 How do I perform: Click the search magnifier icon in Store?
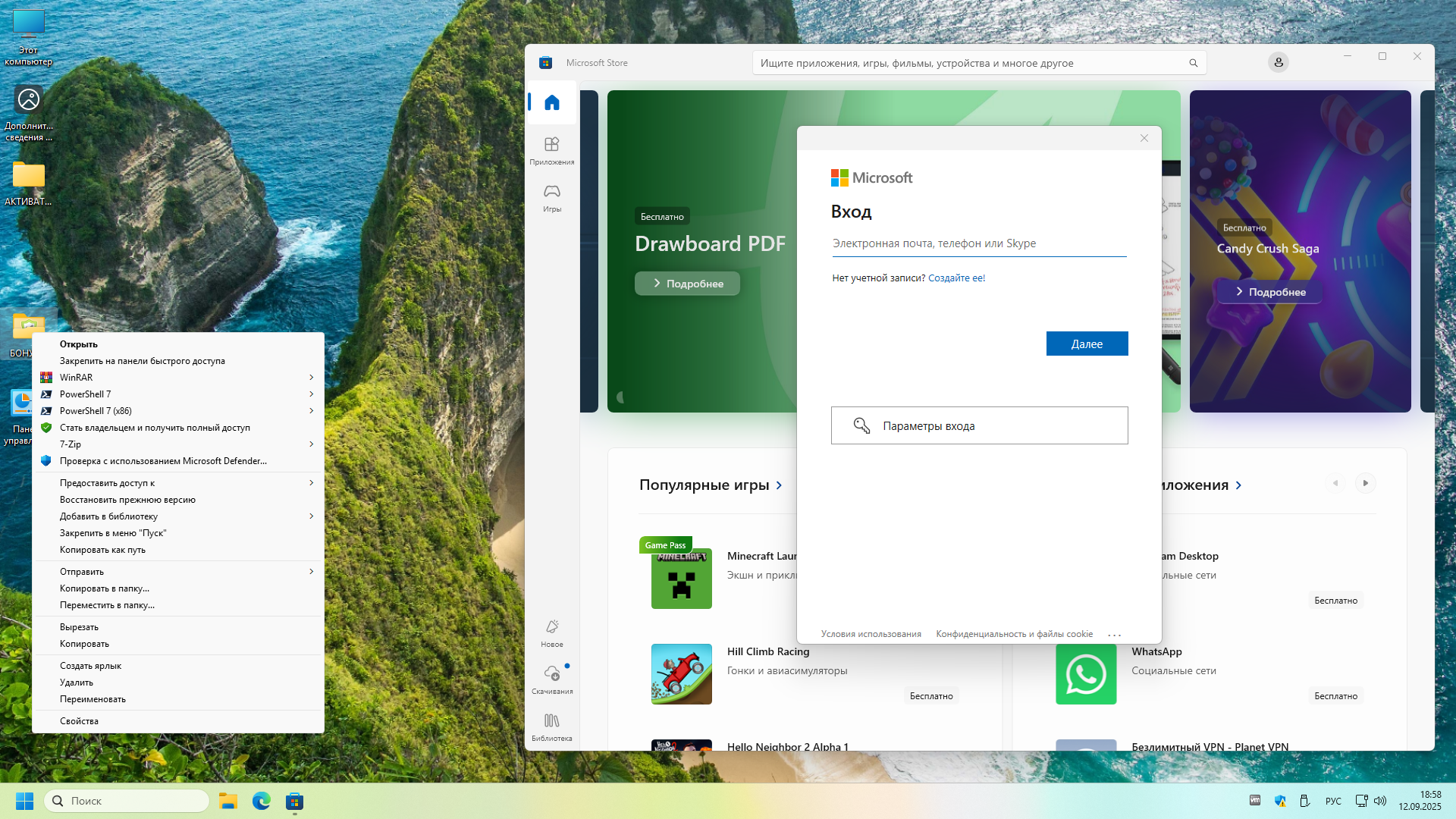(1194, 63)
